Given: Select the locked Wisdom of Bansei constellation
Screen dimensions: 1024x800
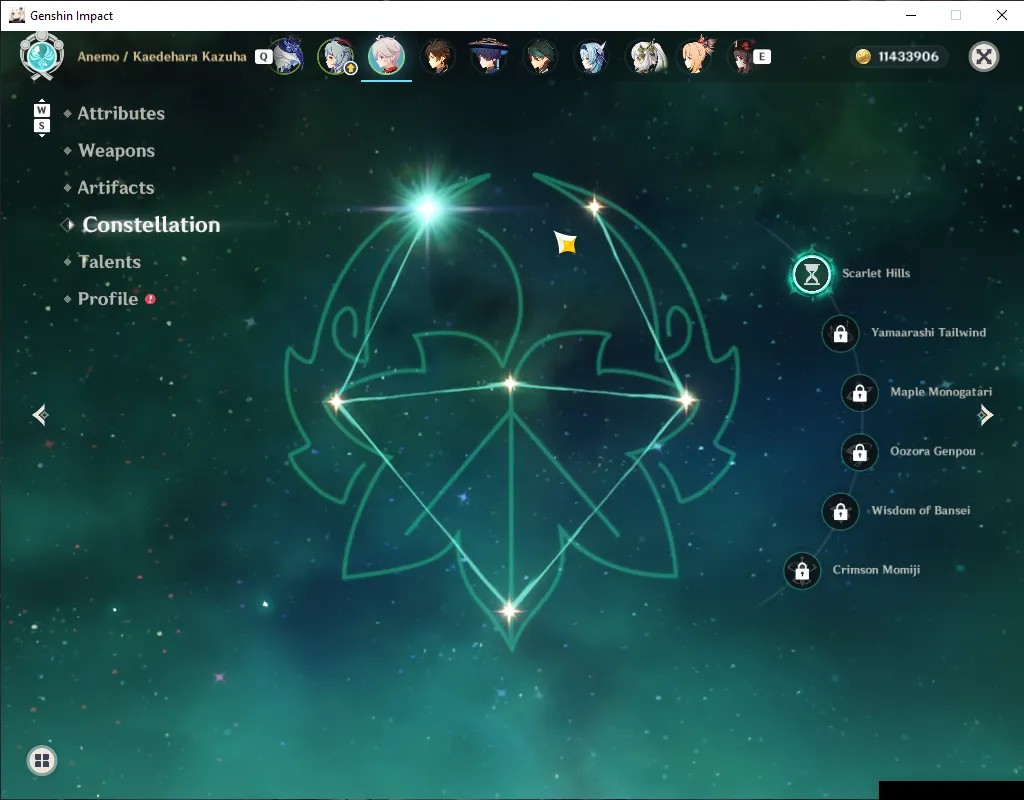Looking at the screenshot, I should (840, 511).
